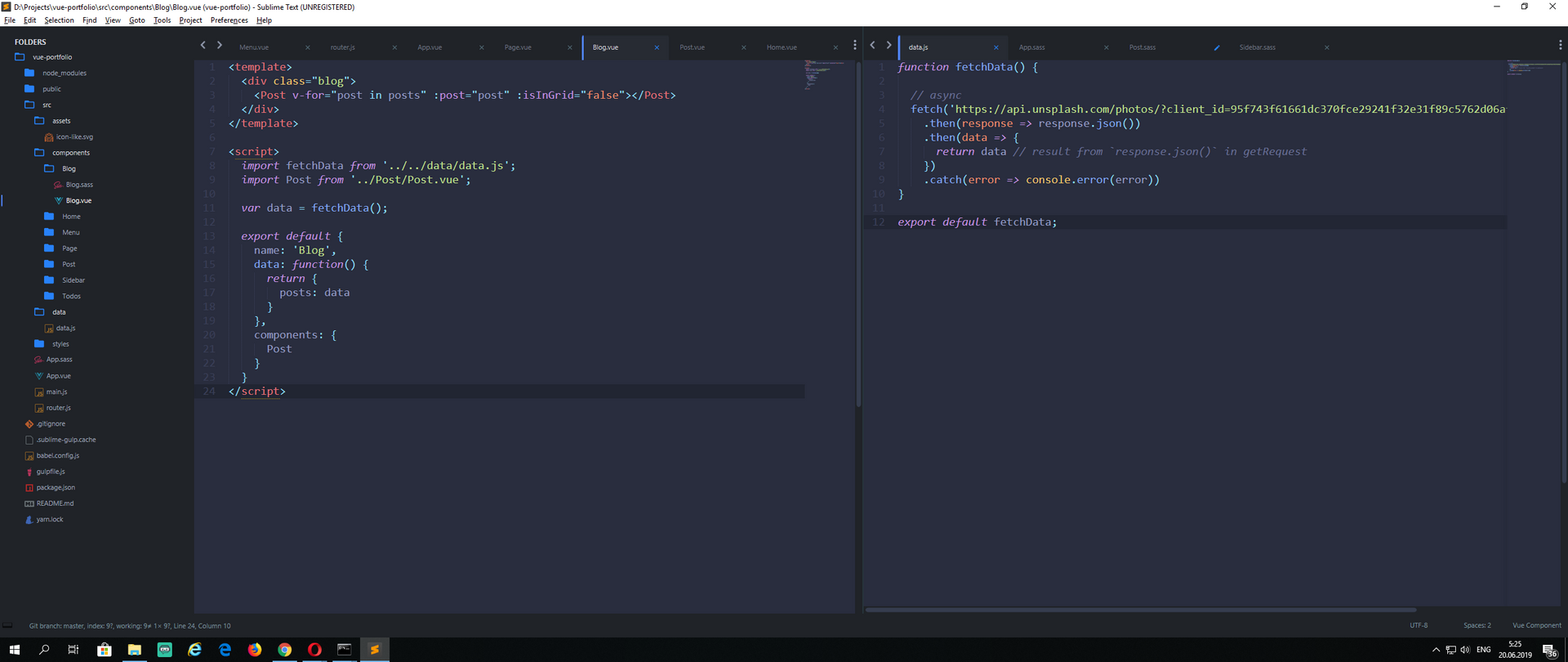Go to next tab in right pane
Viewport: 1568px width, 662px height.
pos(889,46)
